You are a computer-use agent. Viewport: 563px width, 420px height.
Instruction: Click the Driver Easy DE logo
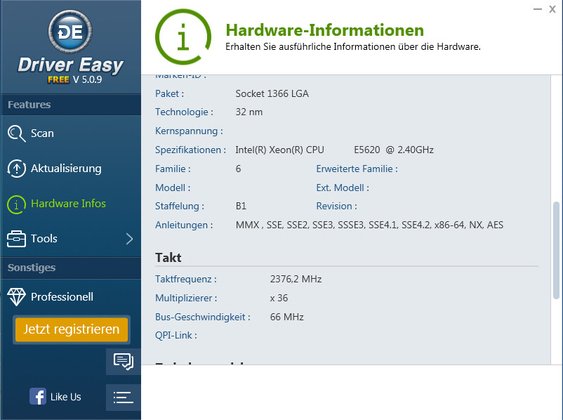[x=70, y=31]
